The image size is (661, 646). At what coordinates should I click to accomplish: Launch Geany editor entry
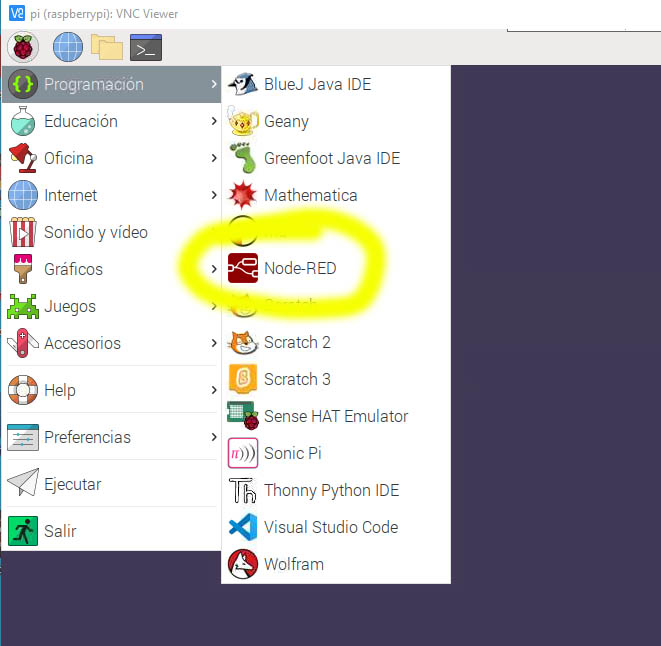coord(336,121)
